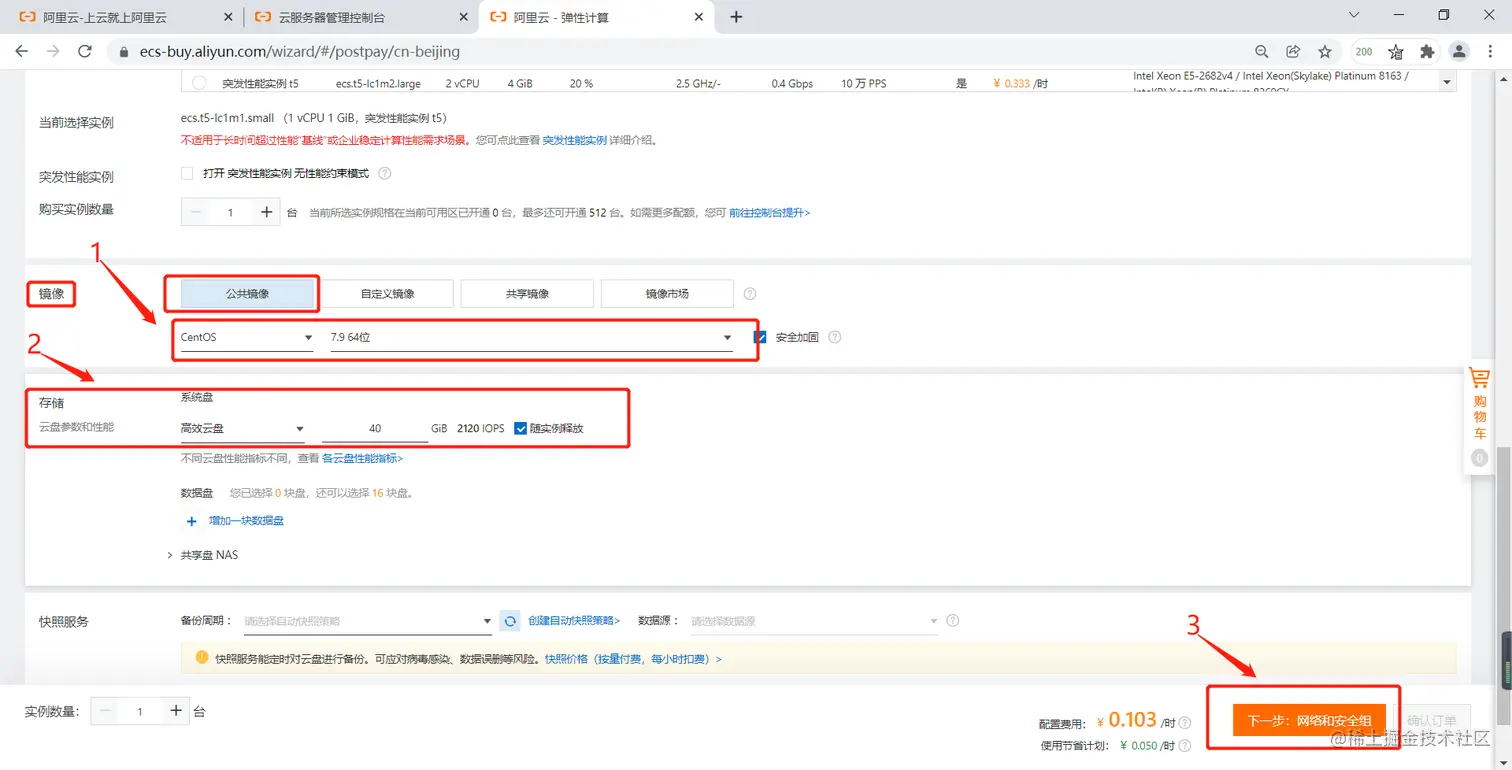
Task: Open the CentOS operating system dropdown
Action: (x=246, y=338)
